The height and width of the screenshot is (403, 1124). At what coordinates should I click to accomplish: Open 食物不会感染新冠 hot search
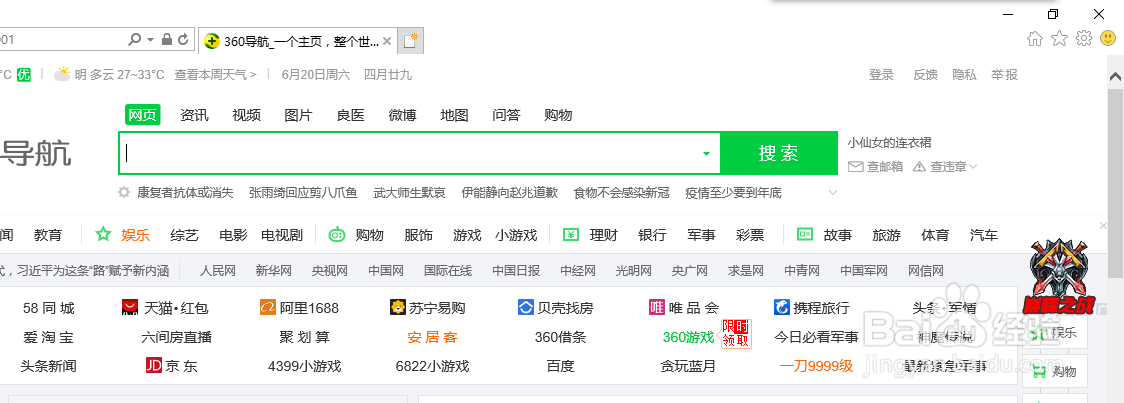coord(621,192)
